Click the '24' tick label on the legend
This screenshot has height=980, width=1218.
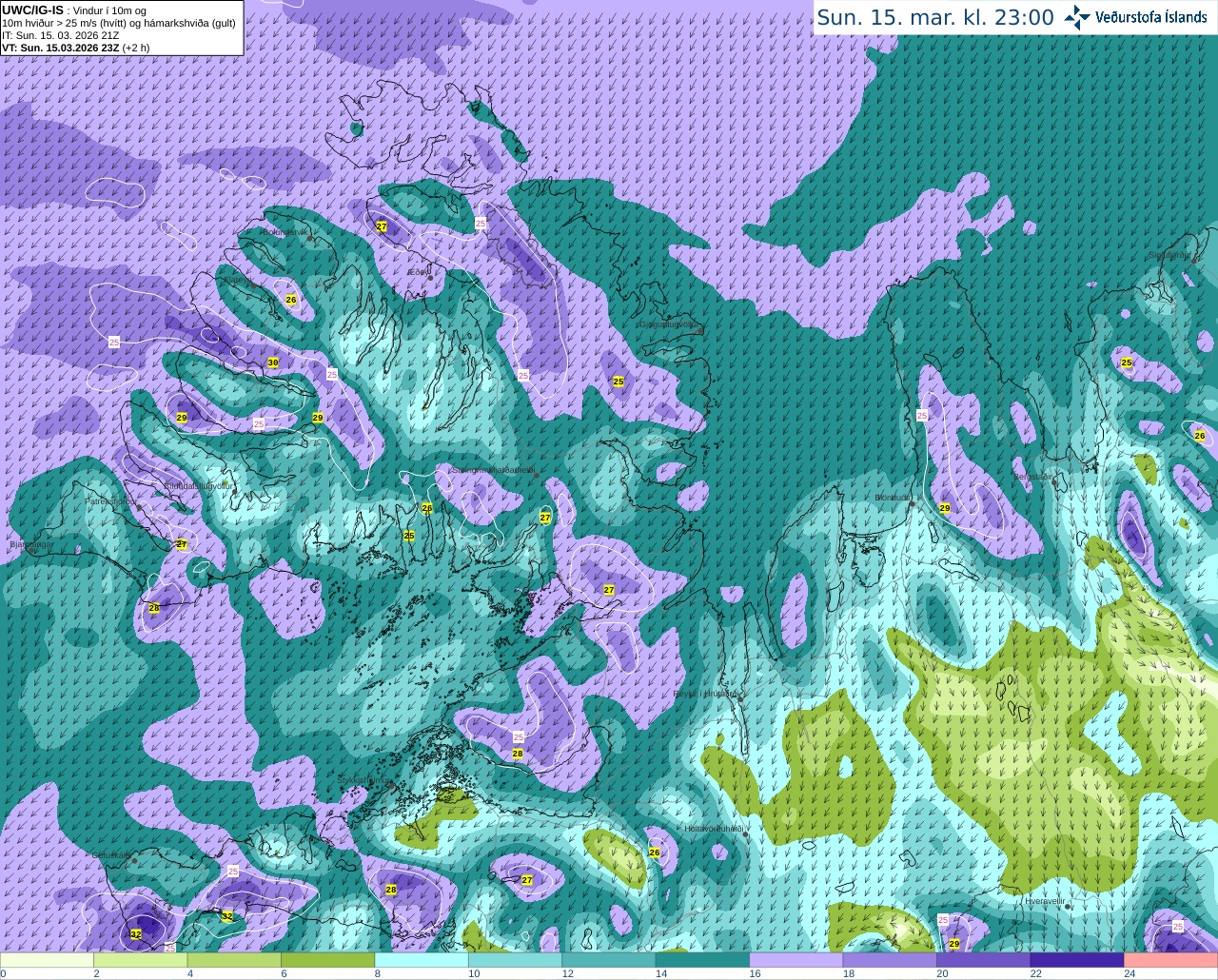point(1130,973)
